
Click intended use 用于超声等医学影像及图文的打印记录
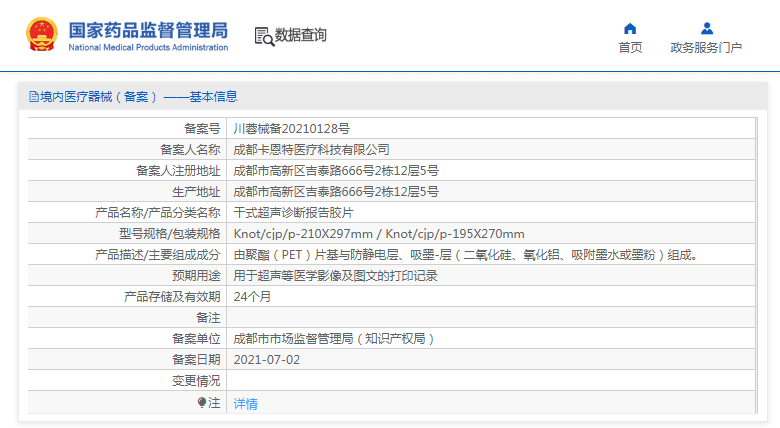tap(335, 276)
